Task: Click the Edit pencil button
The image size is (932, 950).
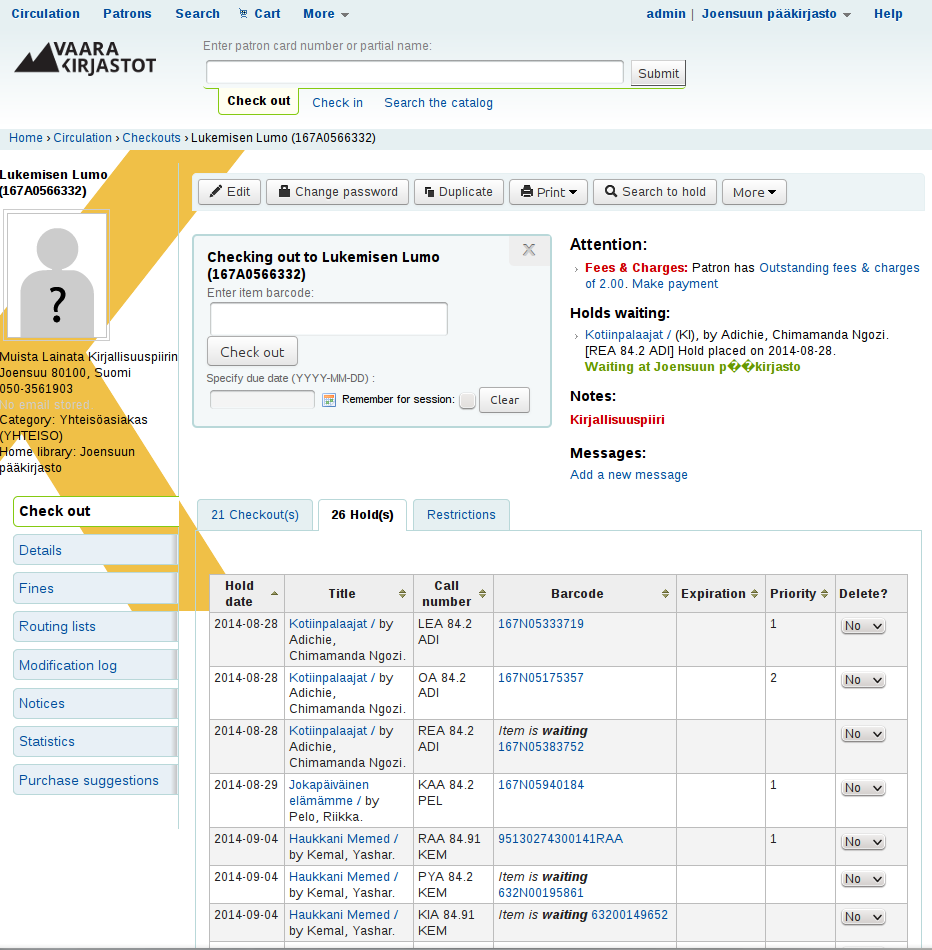Action: point(229,192)
